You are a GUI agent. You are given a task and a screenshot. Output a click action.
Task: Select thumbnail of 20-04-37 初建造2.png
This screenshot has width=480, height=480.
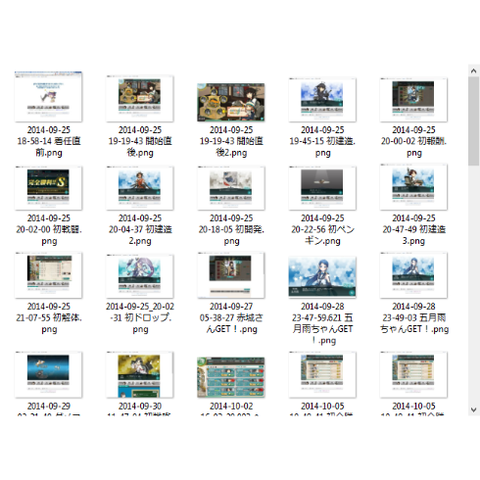point(140,188)
